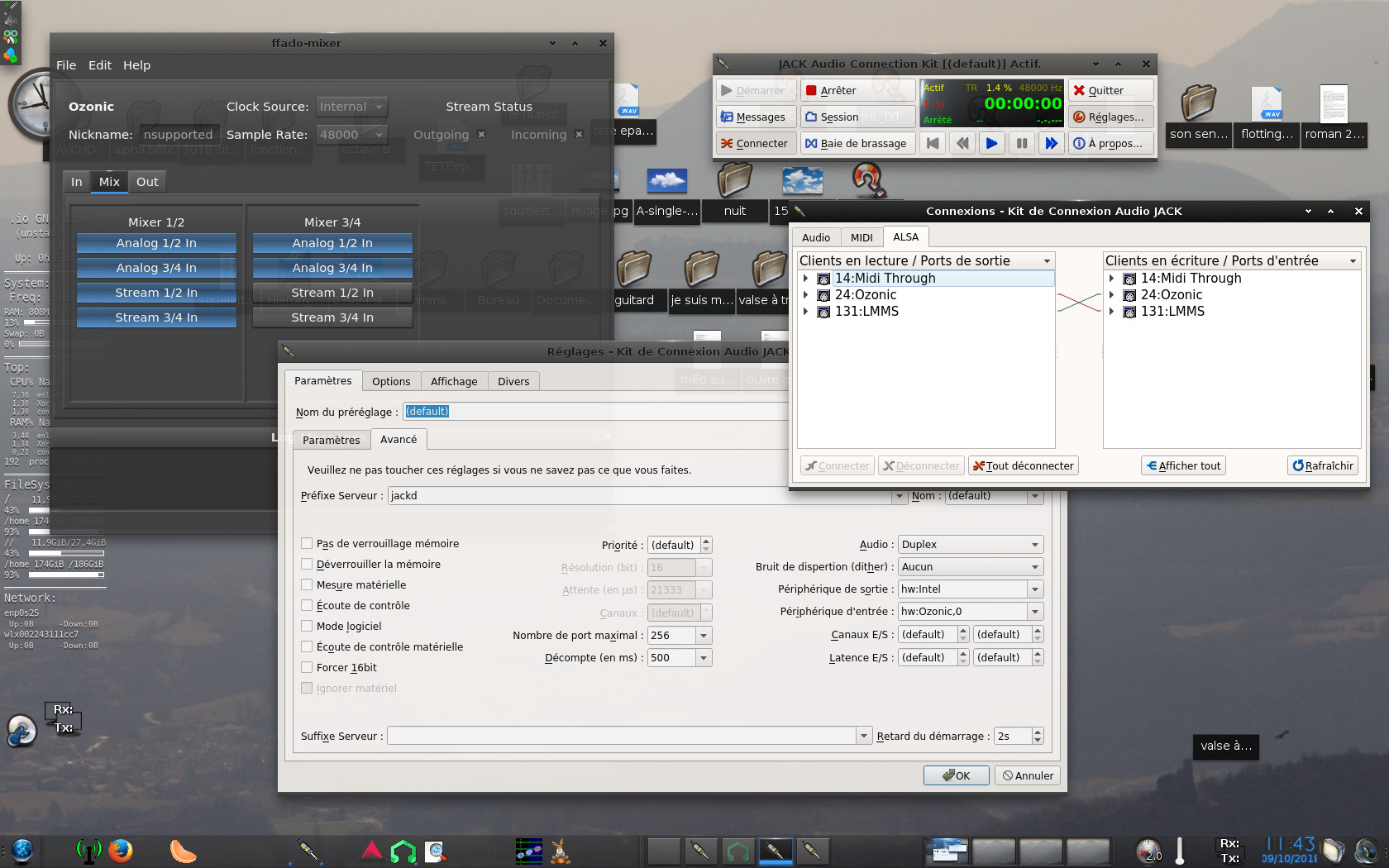Open the Baie de brassage patchbay

click(x=857, y=143)
